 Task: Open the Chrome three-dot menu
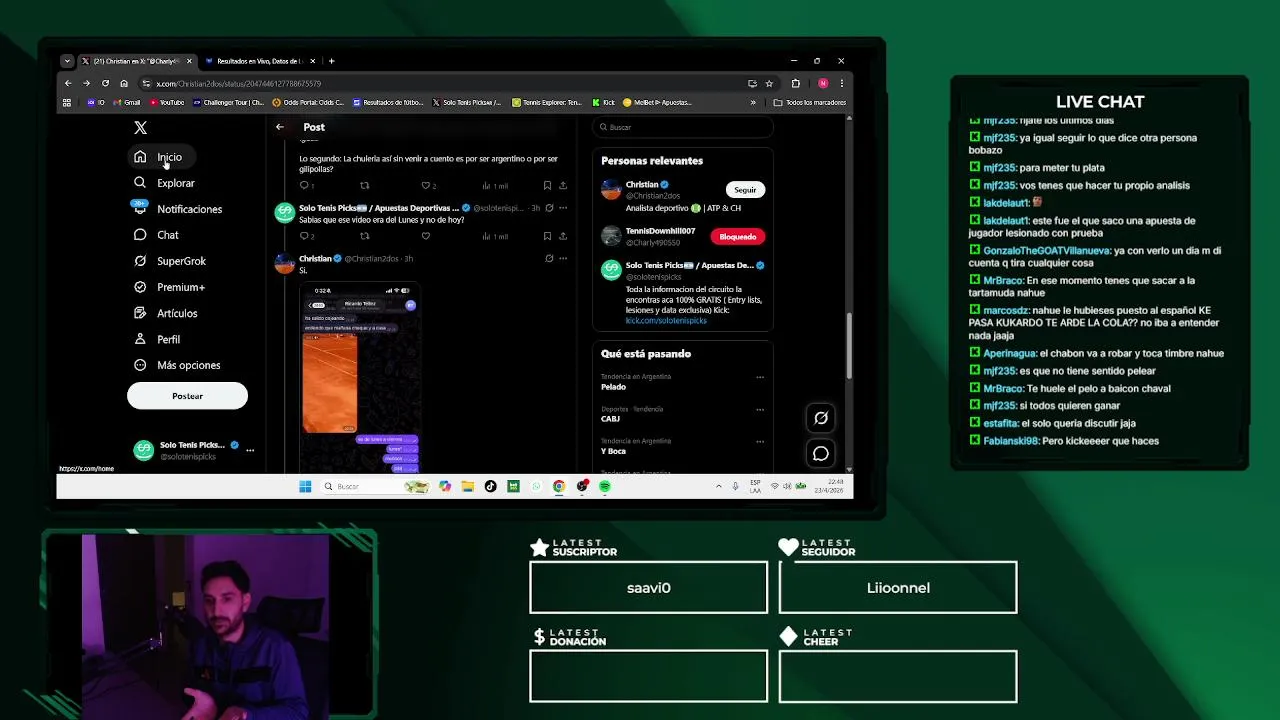[842, 83]
